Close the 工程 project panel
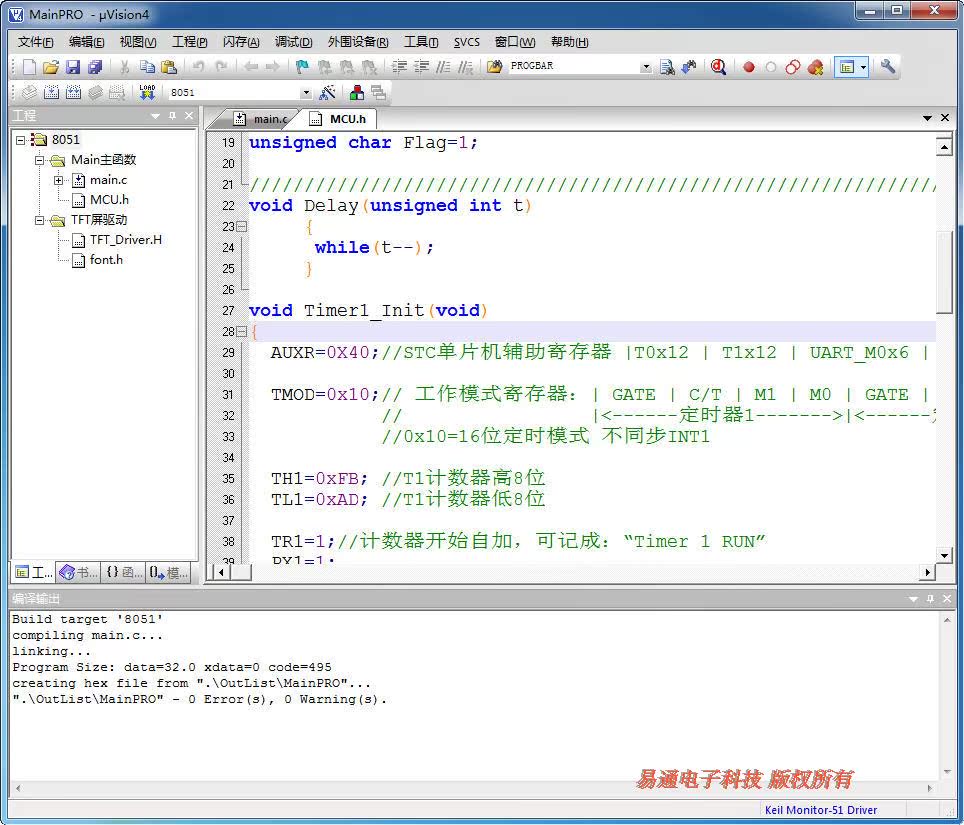 [189, 116]
